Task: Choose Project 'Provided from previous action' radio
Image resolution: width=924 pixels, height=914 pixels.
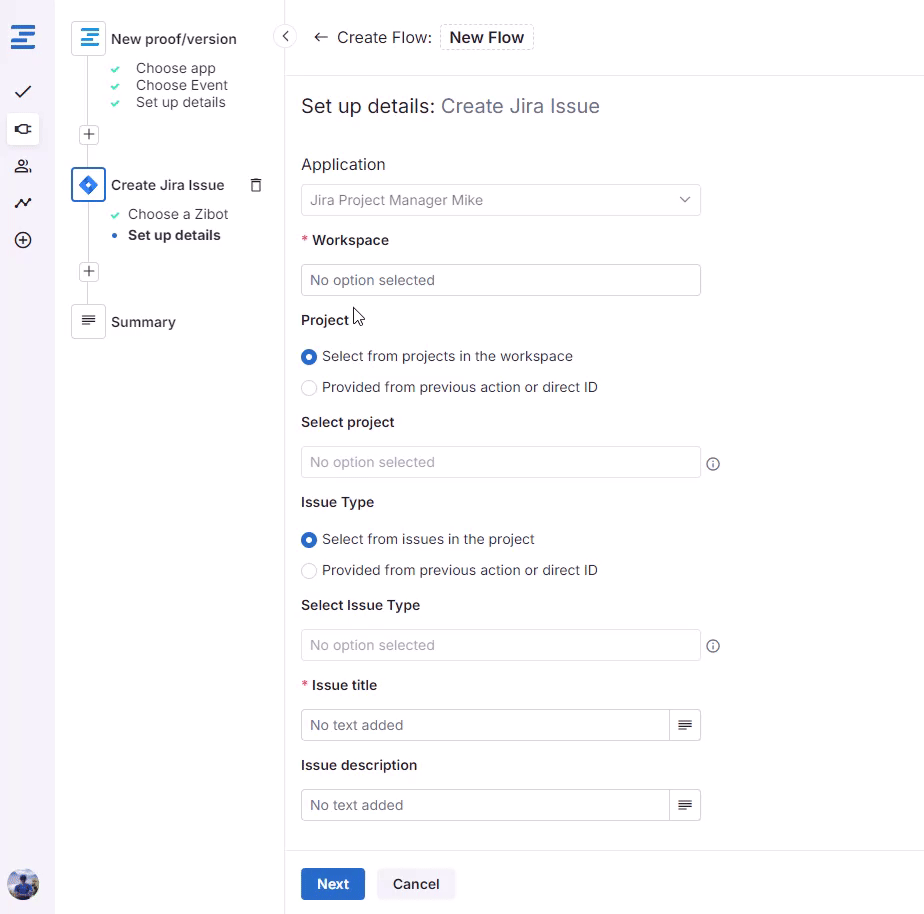Action: 309,388
